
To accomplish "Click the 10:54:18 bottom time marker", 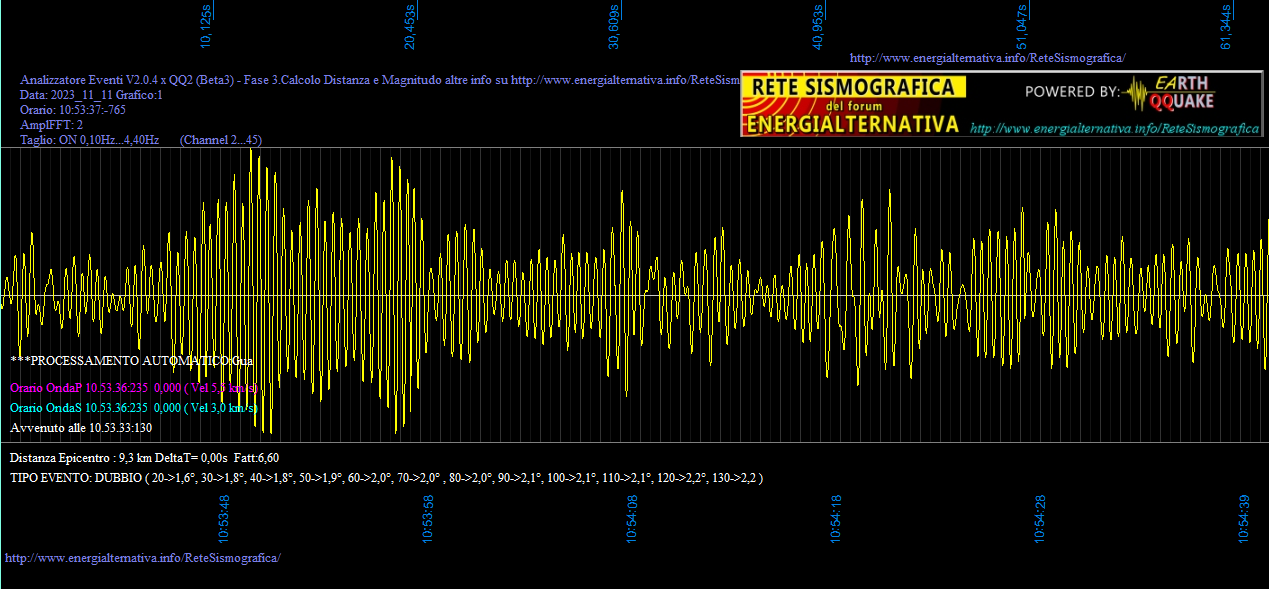I will pos(836,518).
